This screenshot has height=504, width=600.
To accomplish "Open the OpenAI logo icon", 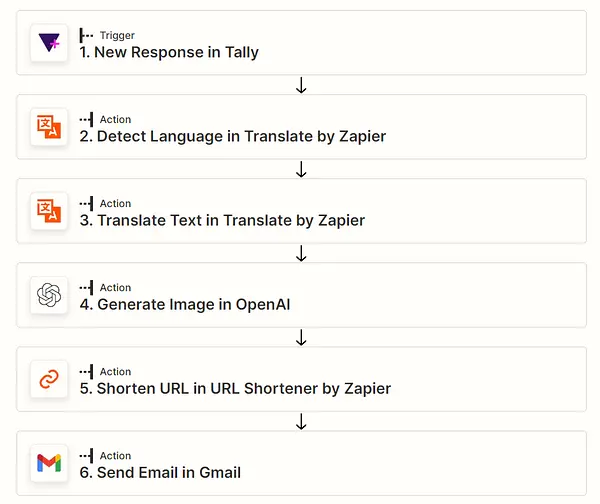I will (x=49, y=295).
